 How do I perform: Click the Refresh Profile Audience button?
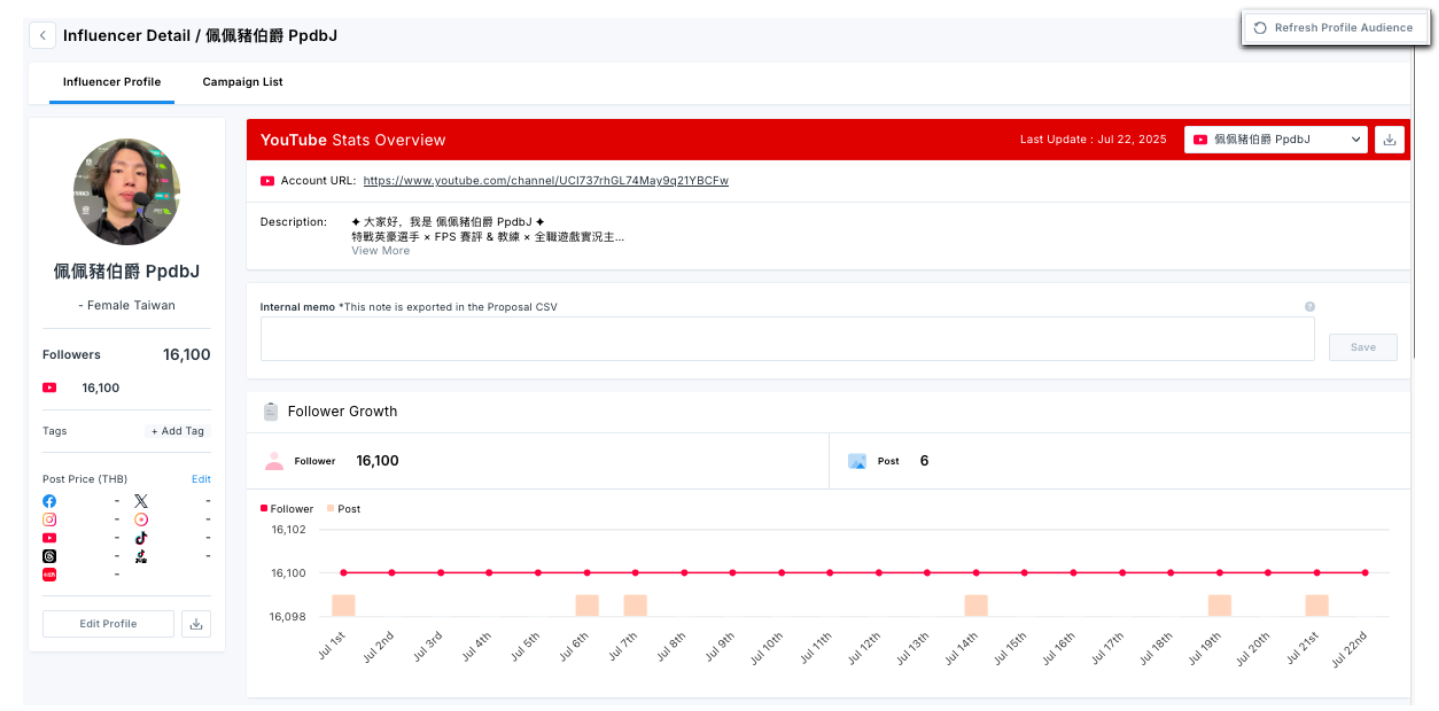pos(1334,28)
